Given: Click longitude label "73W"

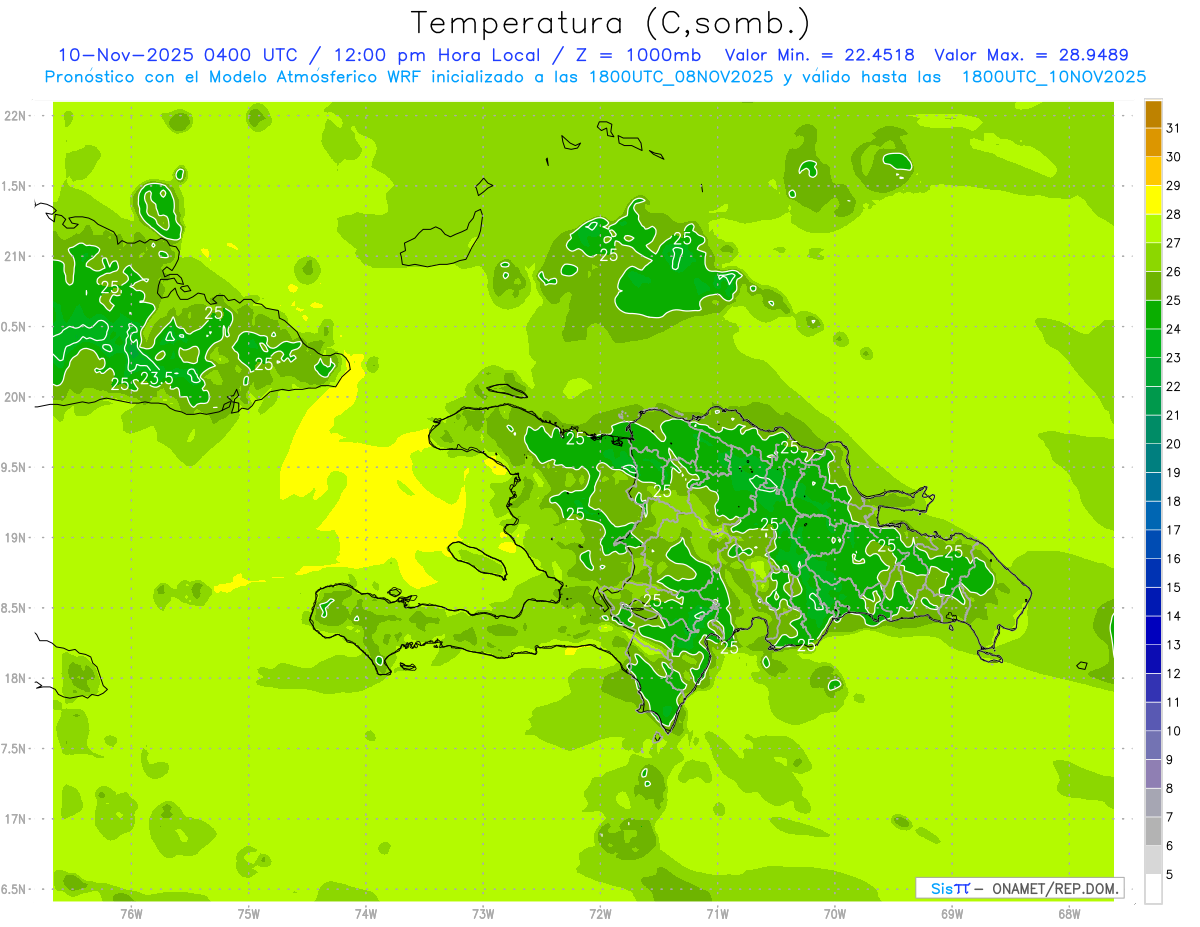Looking at the screenshot, I should click(x=483, y=914).
